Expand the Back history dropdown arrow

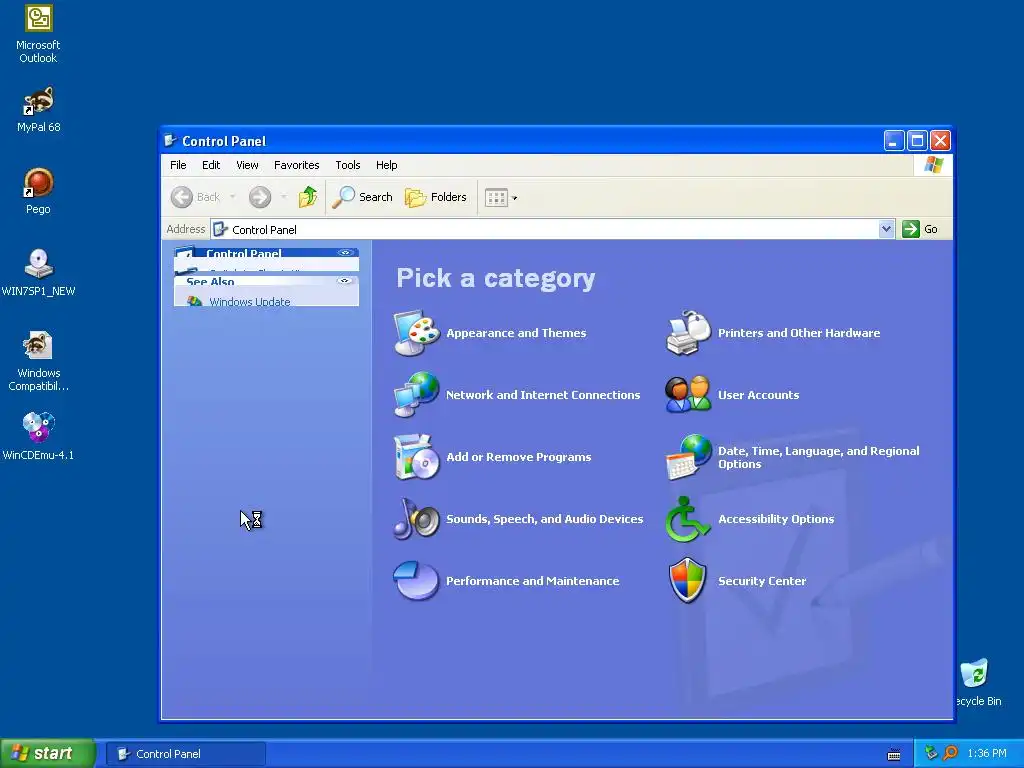coord(232,197)
